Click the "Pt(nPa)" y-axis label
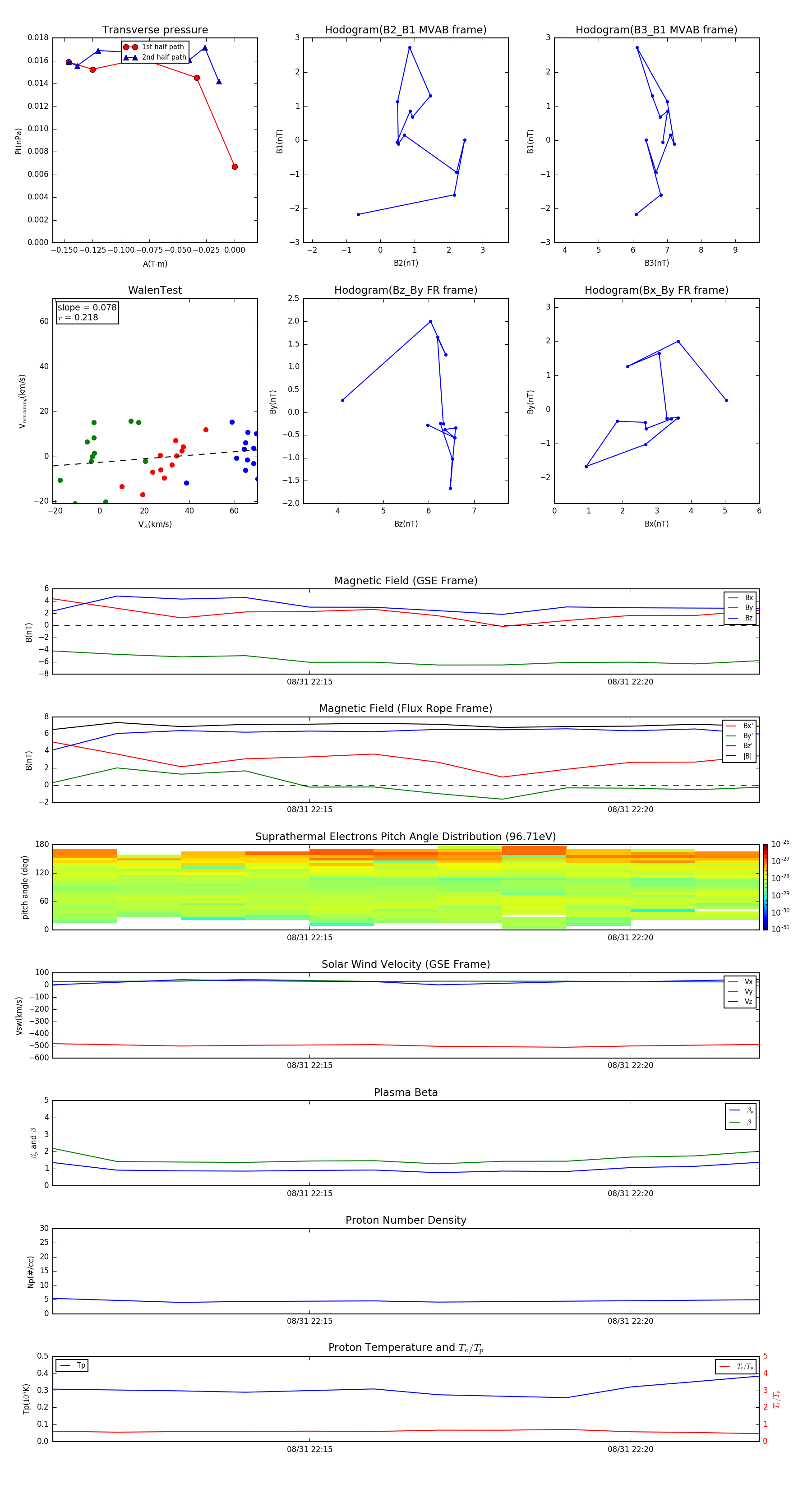The image size is (812, 1489). click(x=18, y=141)
